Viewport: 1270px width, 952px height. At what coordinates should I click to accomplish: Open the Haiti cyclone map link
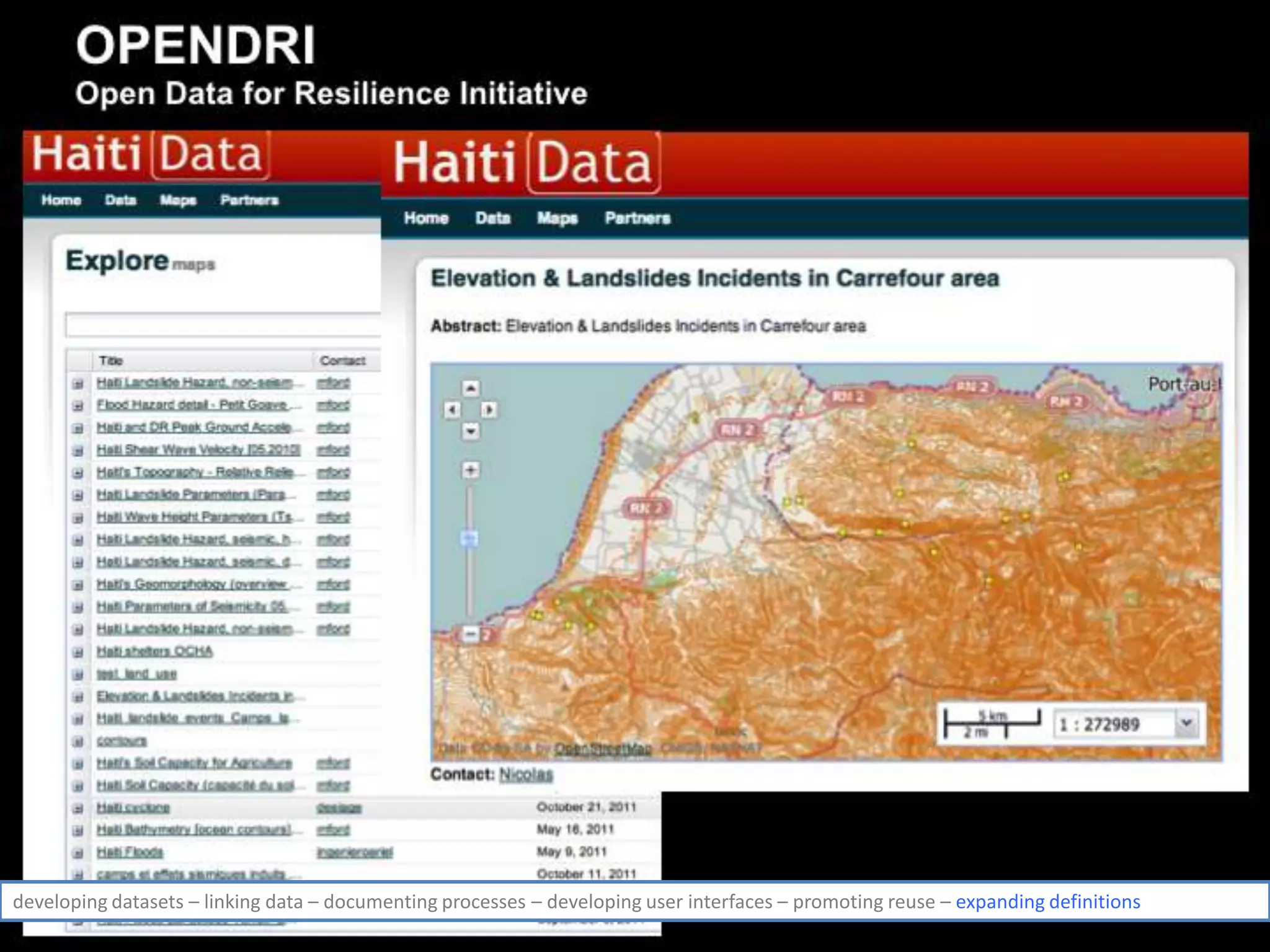point(133,808)
